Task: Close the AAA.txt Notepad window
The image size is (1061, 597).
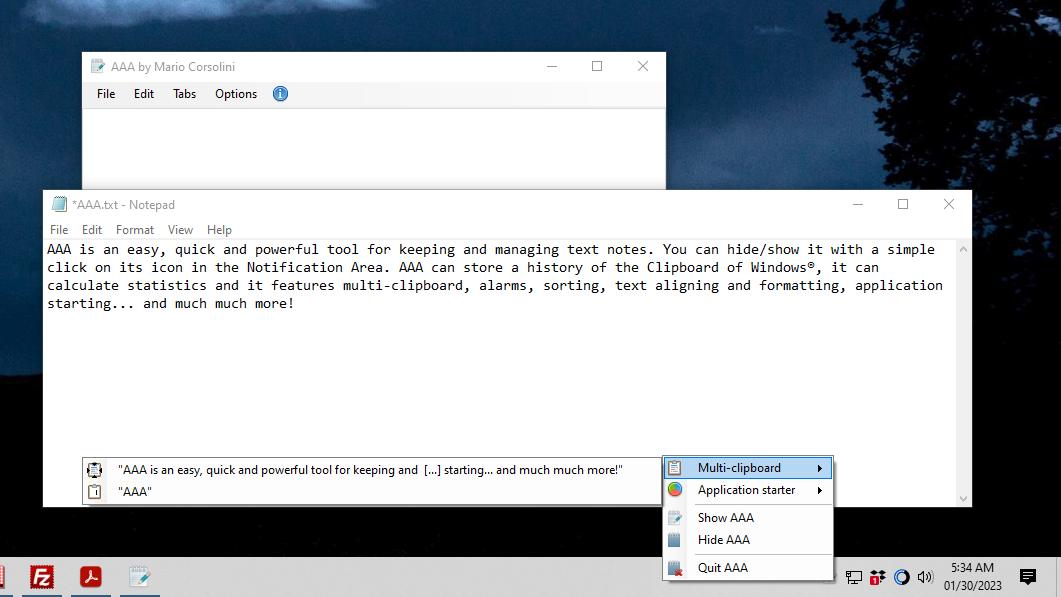Action: (949, 204)
